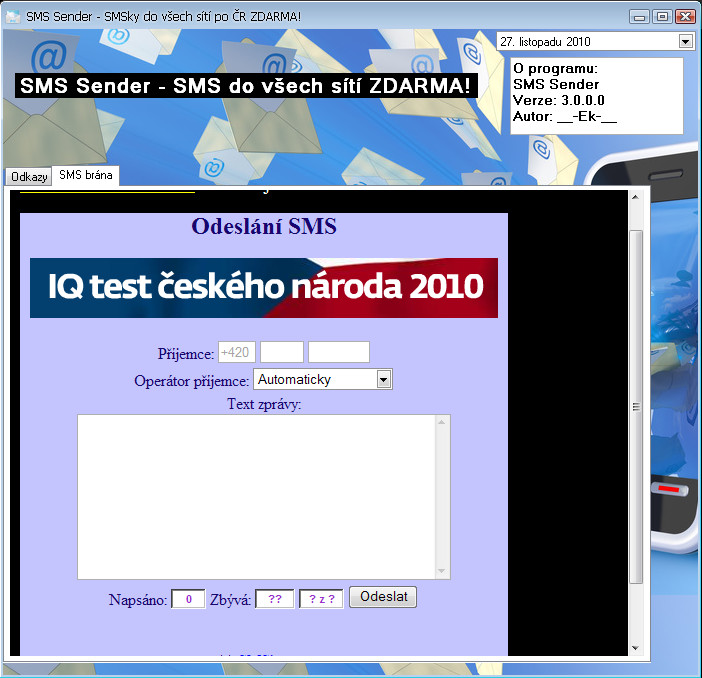Open the IQ test českého národa 2010 banner

tap(264, 288)
